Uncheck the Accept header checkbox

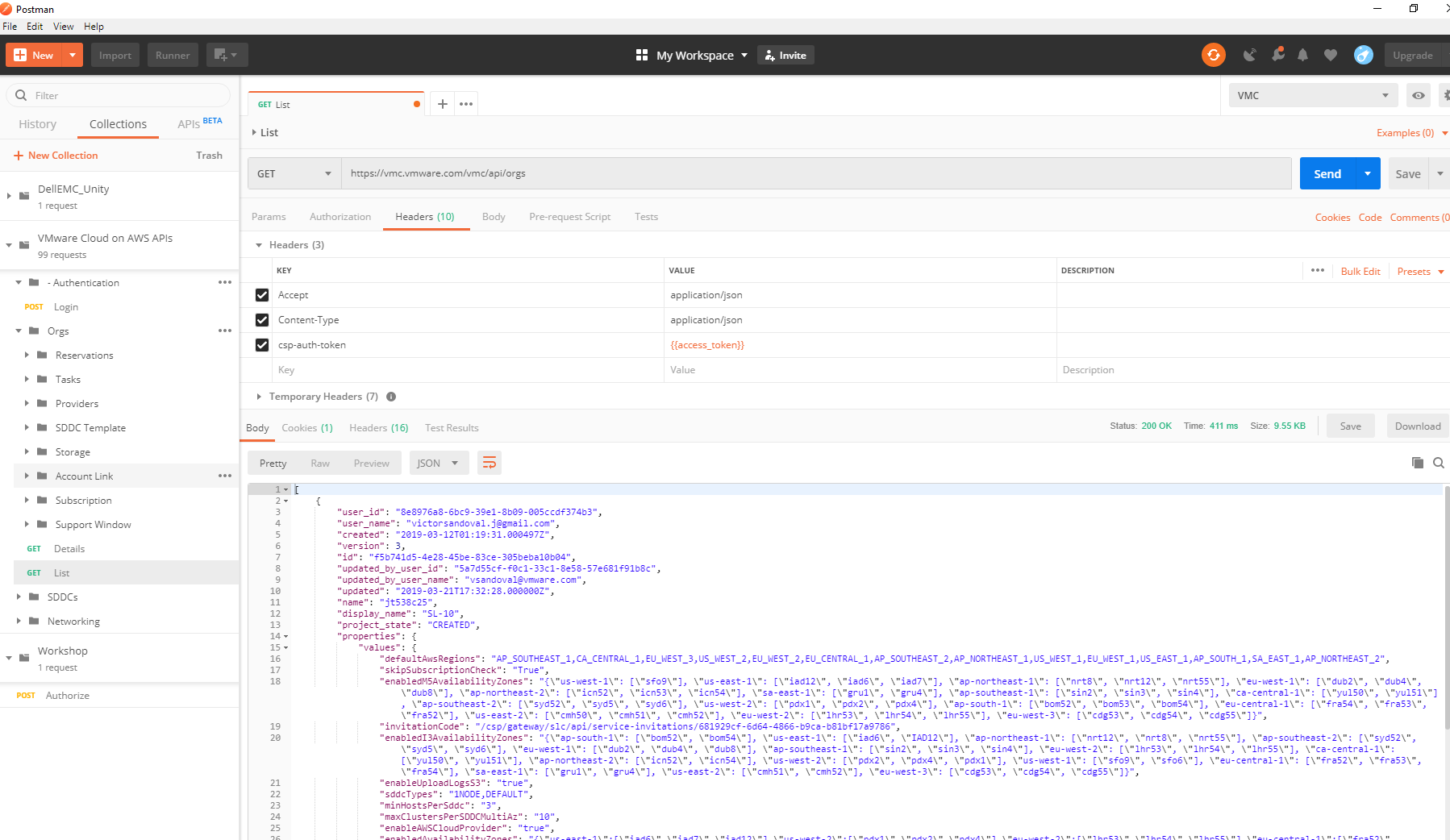click(262, 295)
